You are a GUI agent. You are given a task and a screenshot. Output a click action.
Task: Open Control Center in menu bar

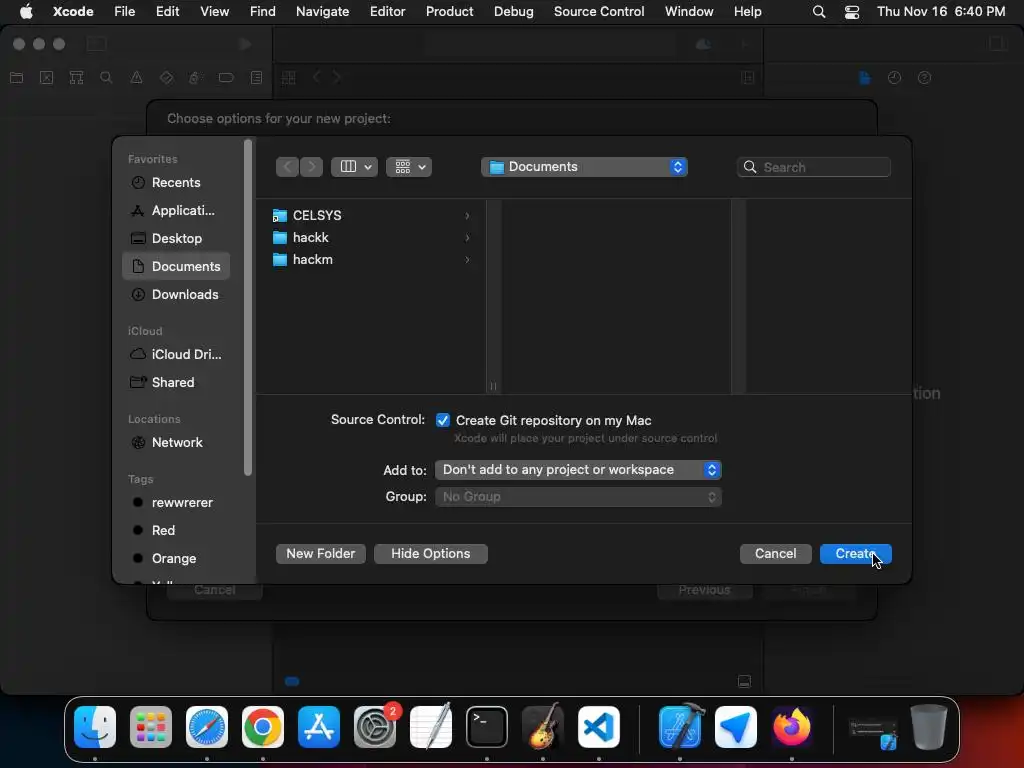[x=852, y=12]
